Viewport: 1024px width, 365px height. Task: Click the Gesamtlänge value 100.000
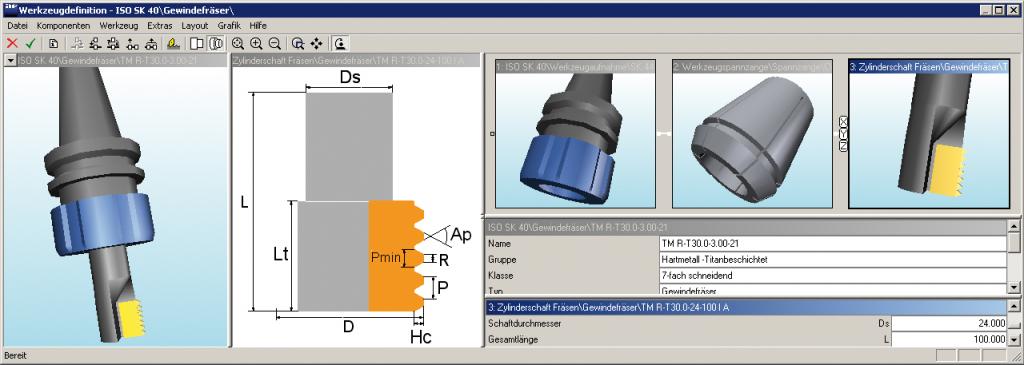pyautogui.click(x=949, y=340)
